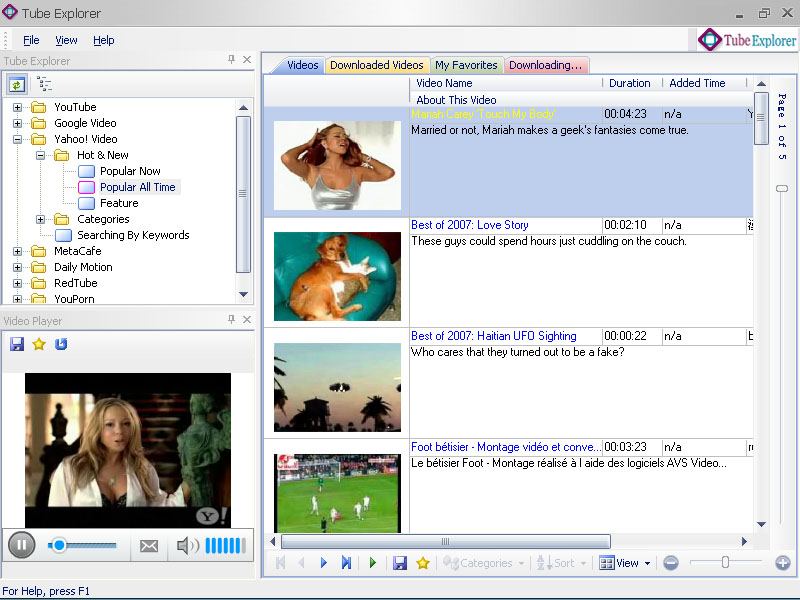
Task: Sort by Duration column header
Action: (x=630, y=83)
